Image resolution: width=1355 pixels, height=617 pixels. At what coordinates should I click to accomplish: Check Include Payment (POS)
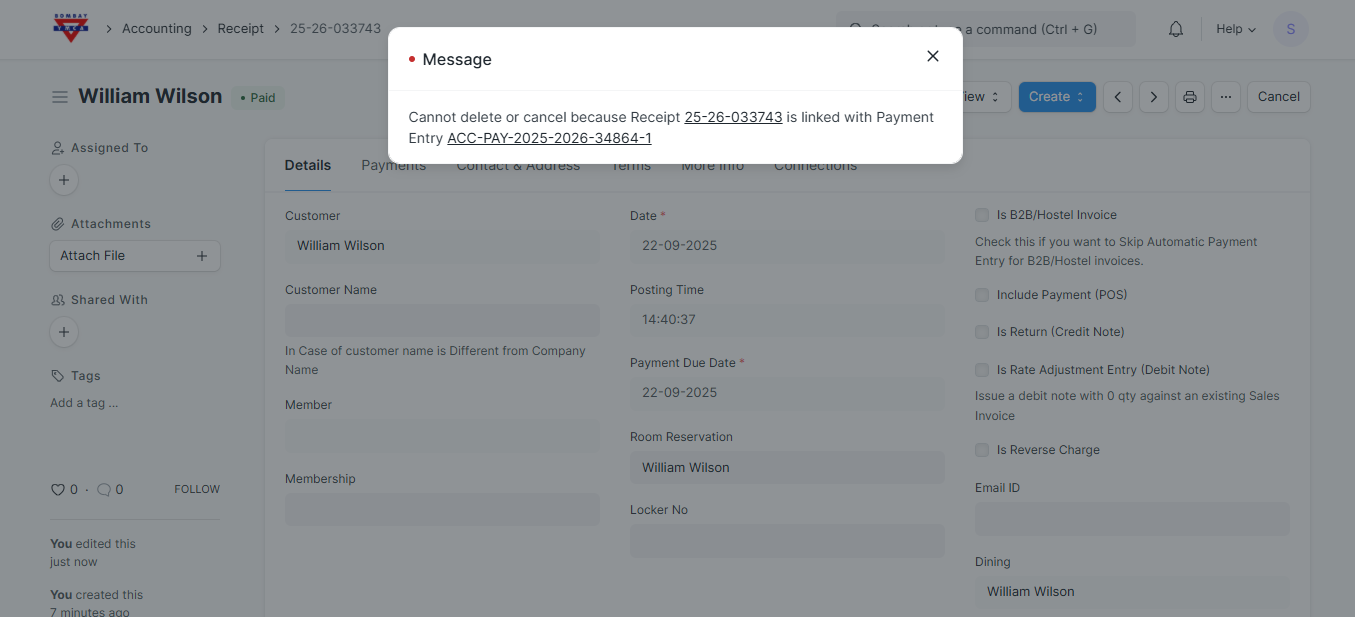pyautogui.click(x=982, y=295)
